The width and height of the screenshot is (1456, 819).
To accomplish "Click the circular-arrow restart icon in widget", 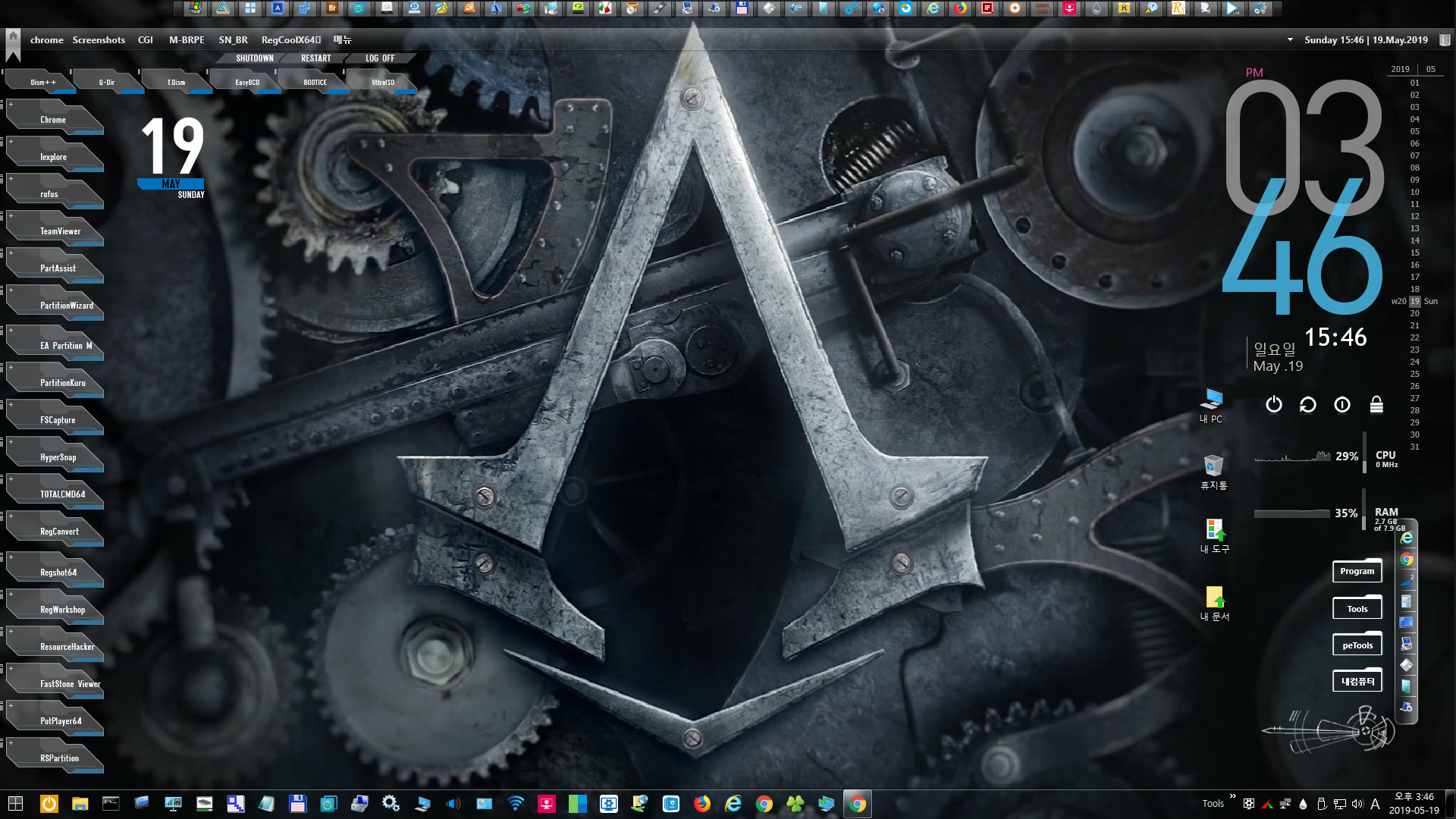I will coord(1308,405).
